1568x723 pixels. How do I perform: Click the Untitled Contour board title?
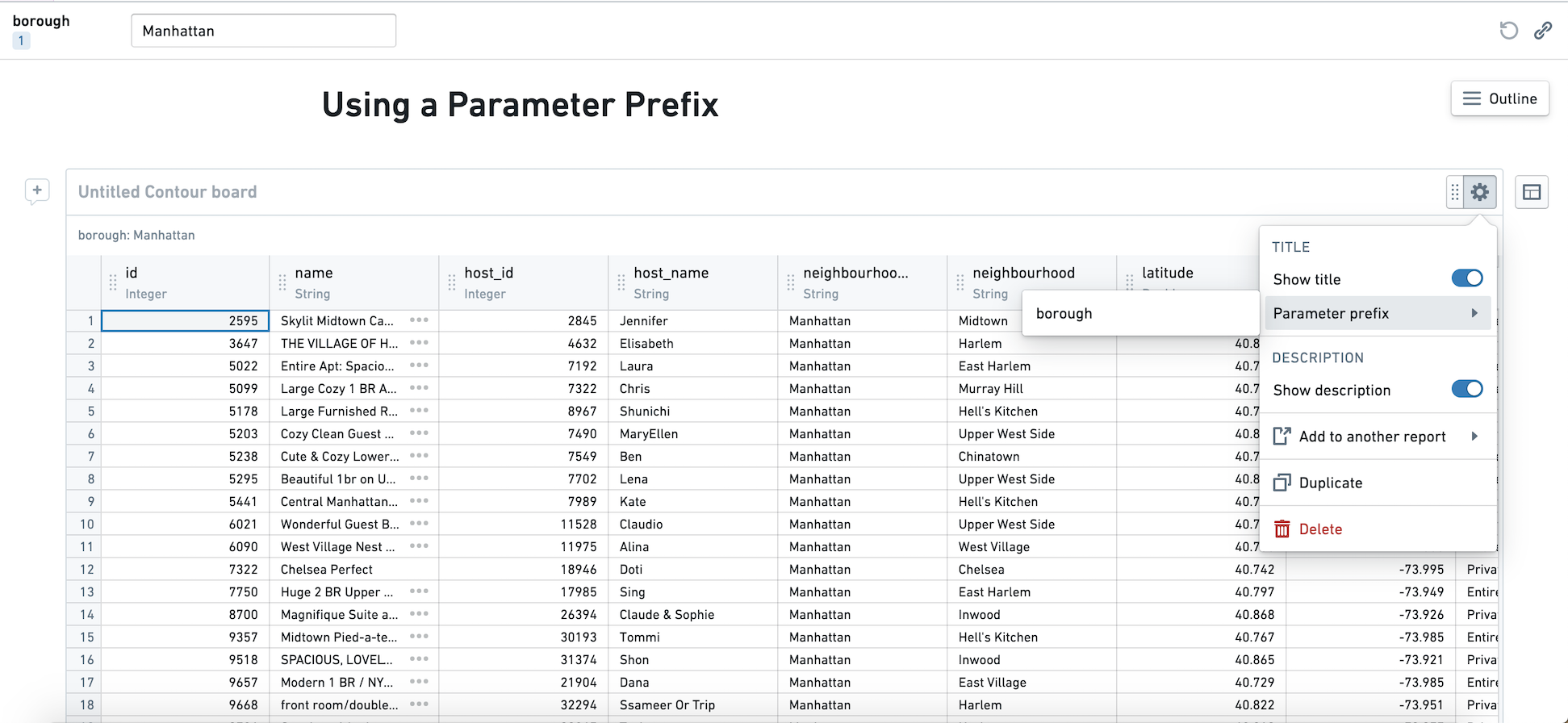click(x=168, y=192)
